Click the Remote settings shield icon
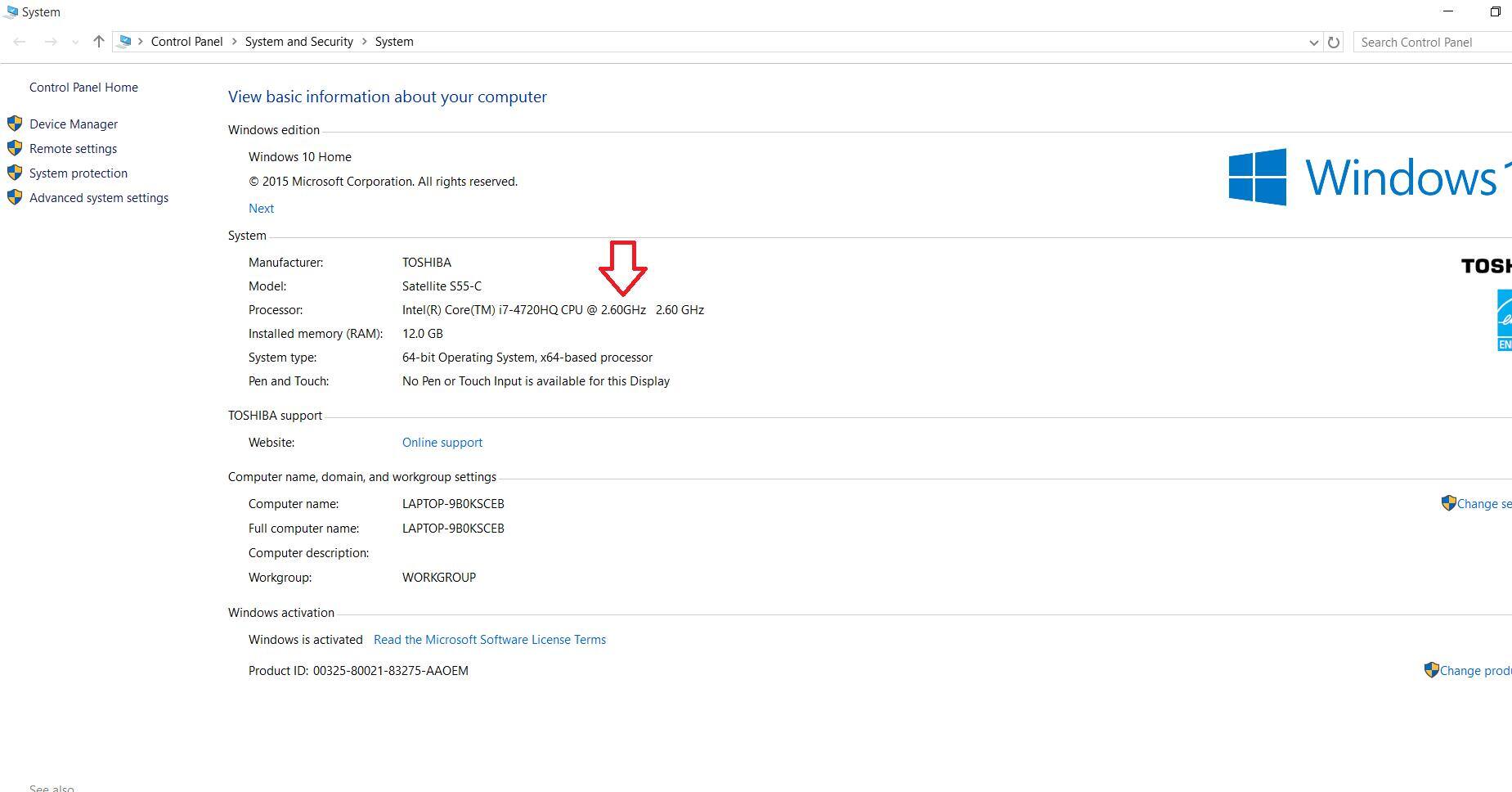The image size is (1512, 792). pos(15,148)
